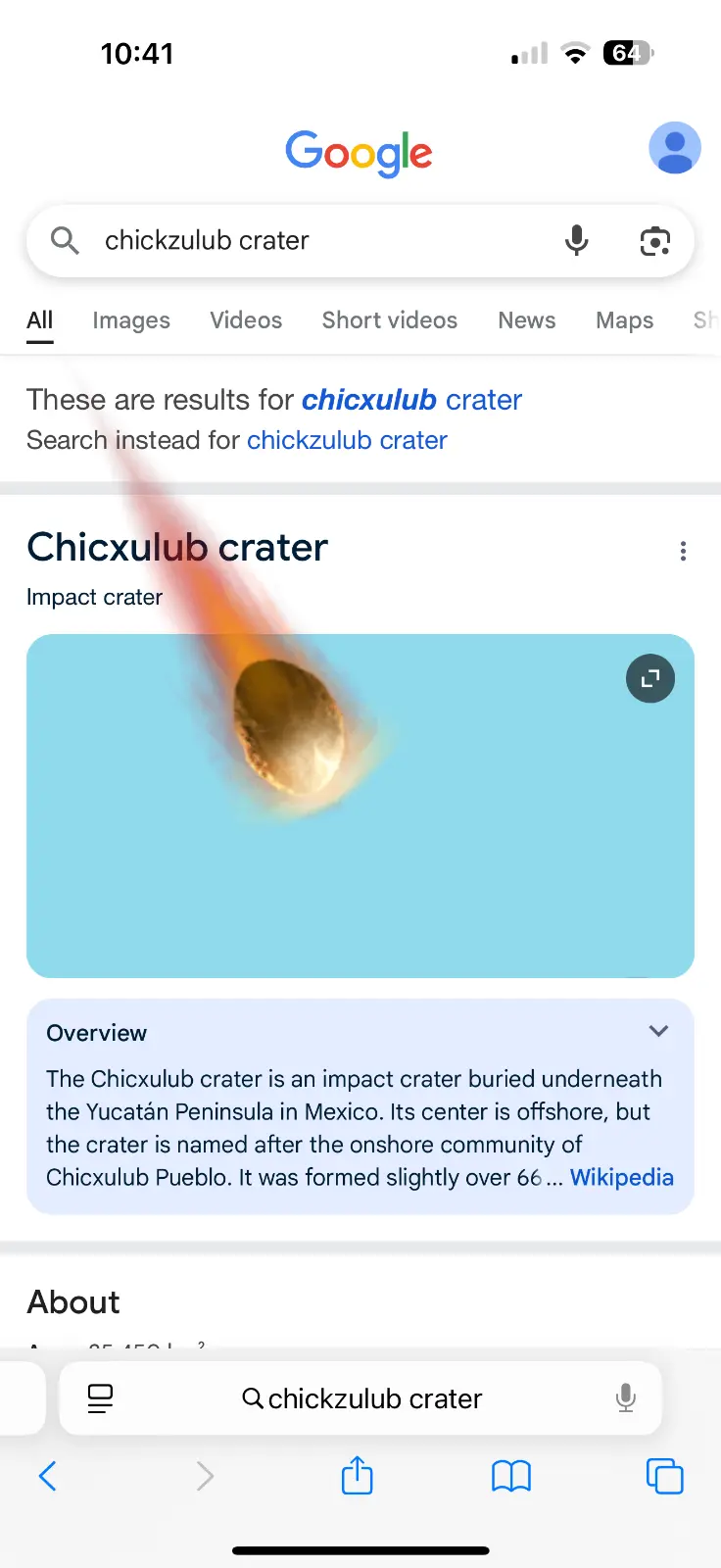Switch to the Images tab
Viewport: 721px width, 1568px height.
coord(131,320)
